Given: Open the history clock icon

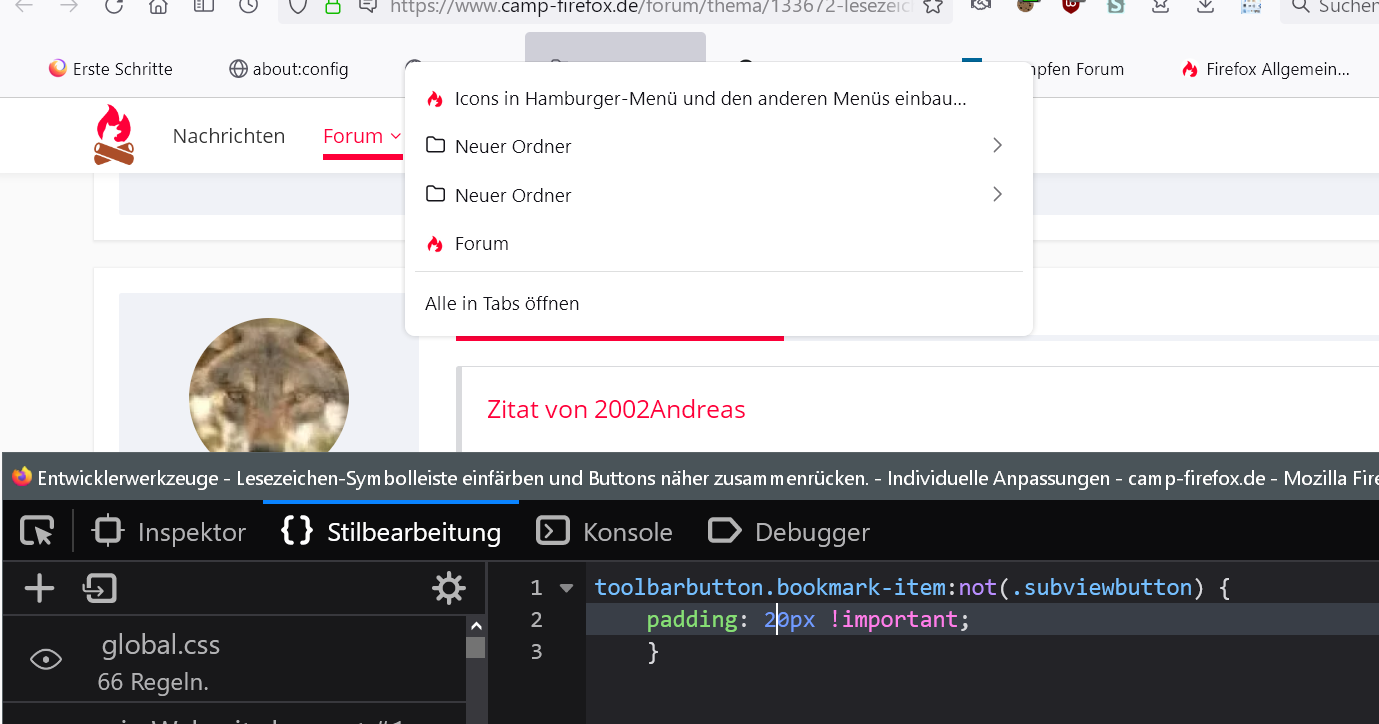Looking at the screenshot, I should 250,7.
